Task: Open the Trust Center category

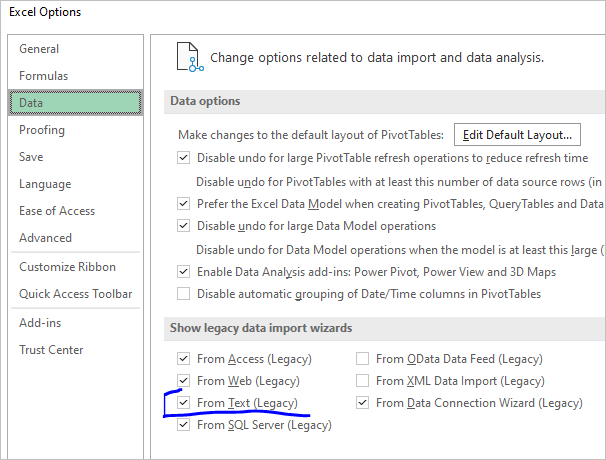Action: tap(51, 350)
